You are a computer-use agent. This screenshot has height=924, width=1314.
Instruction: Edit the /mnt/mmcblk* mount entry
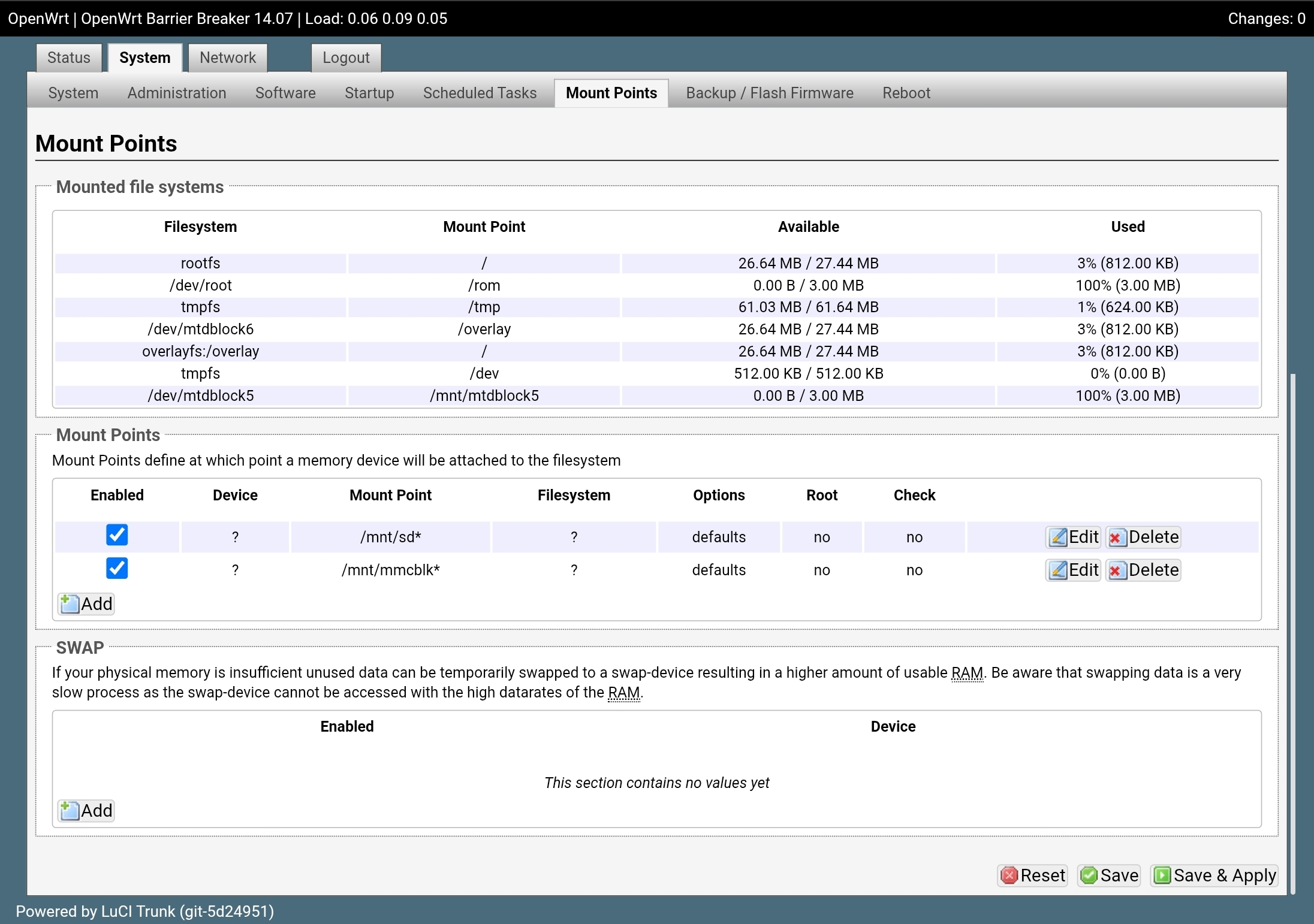(1073, 570)
